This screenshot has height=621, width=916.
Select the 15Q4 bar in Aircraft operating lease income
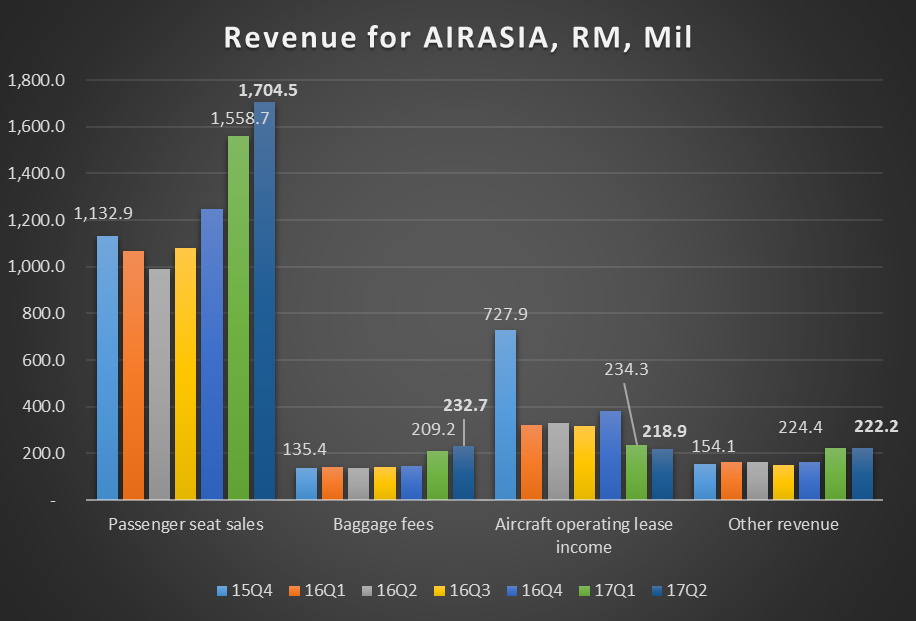coord(505,415)
